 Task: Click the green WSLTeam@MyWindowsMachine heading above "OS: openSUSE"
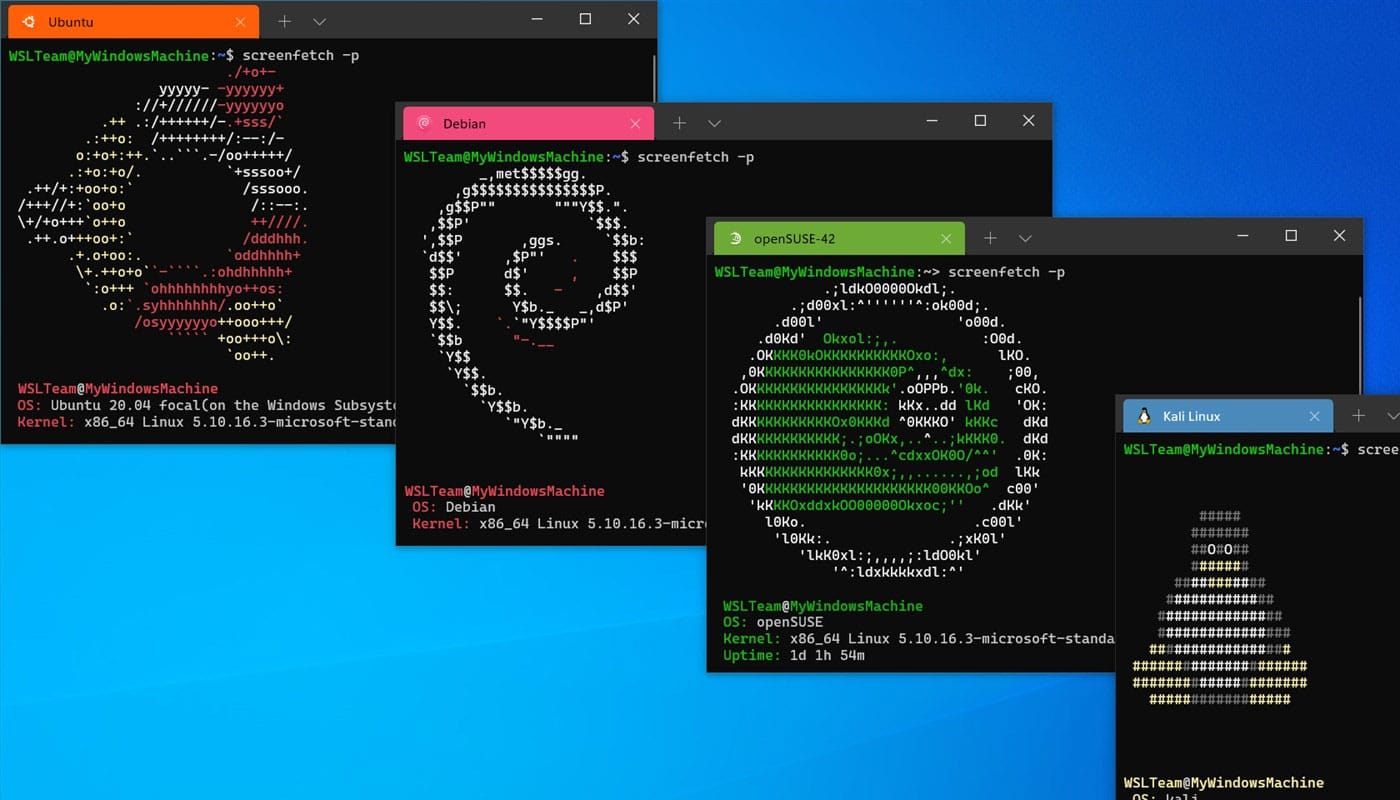coord(823,606)
